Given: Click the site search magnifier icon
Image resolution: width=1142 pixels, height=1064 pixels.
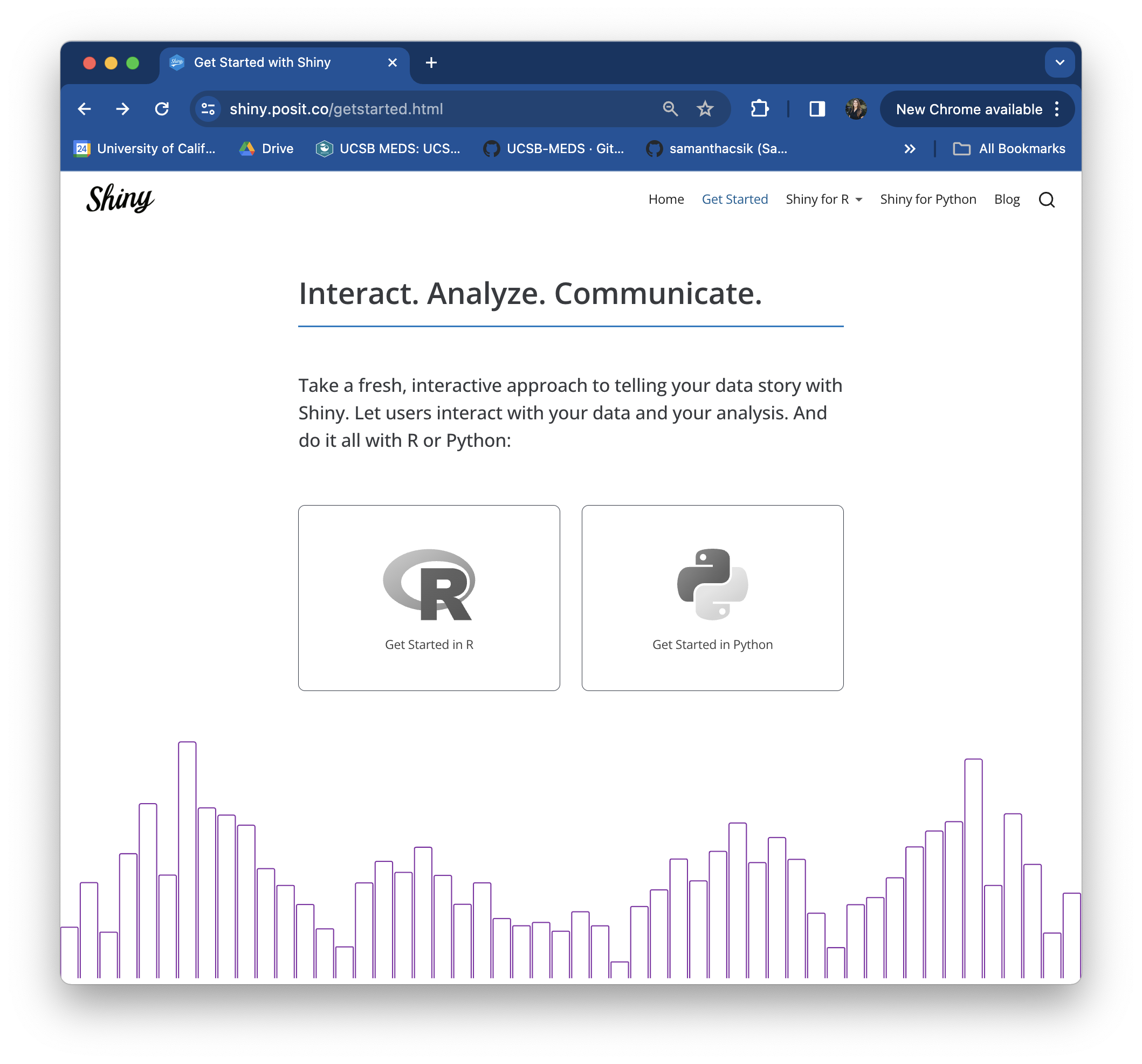Looking at the screenshot, I should coord(1046,199).
